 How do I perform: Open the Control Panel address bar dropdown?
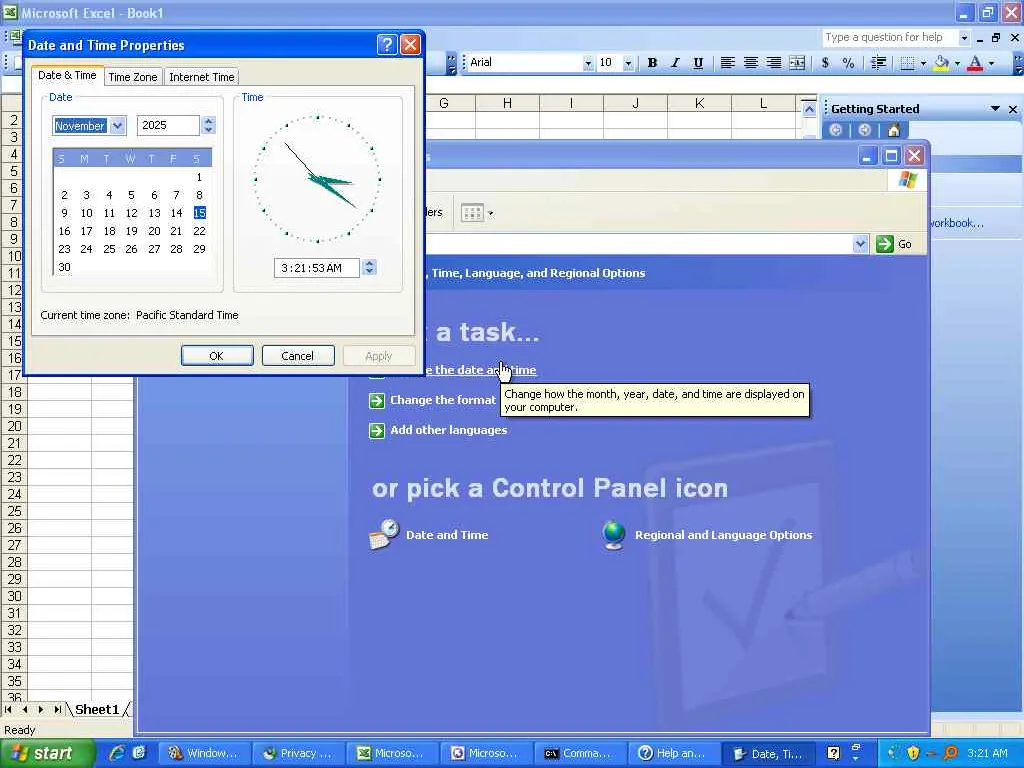click(x=860, y=244)
